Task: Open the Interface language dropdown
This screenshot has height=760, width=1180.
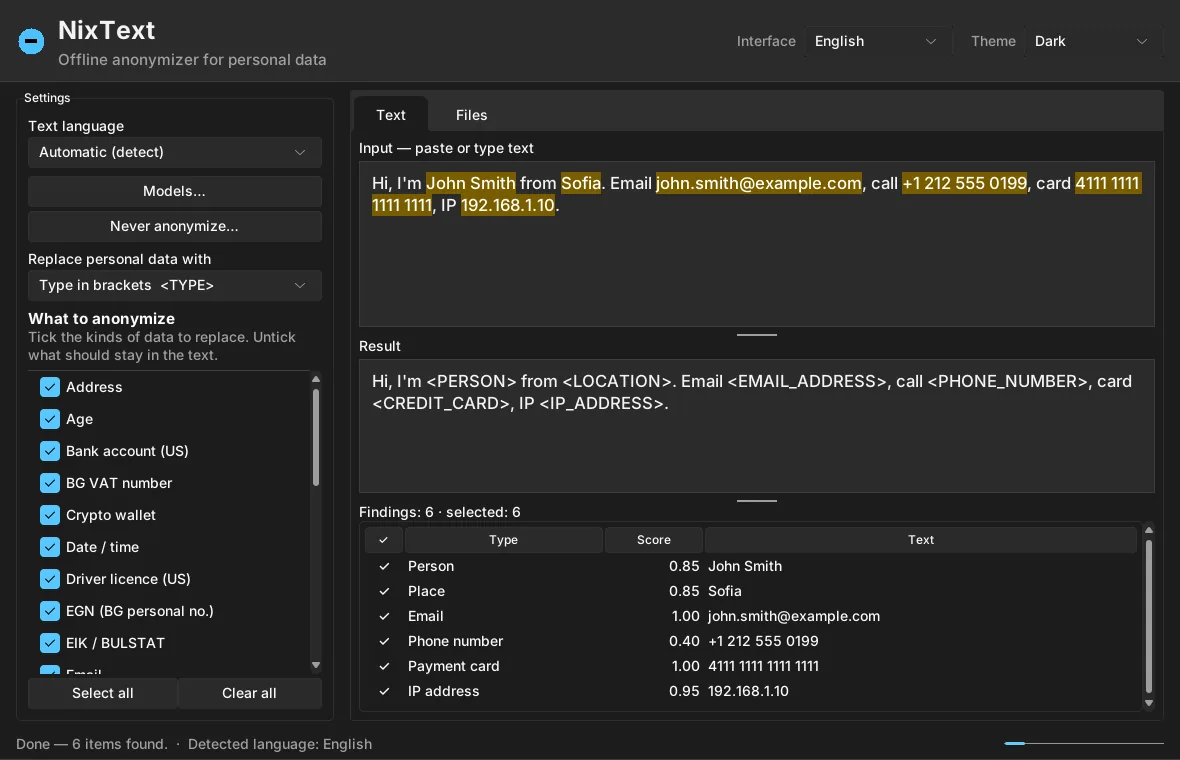Action: pyautogui.click(x=877, y=41)
